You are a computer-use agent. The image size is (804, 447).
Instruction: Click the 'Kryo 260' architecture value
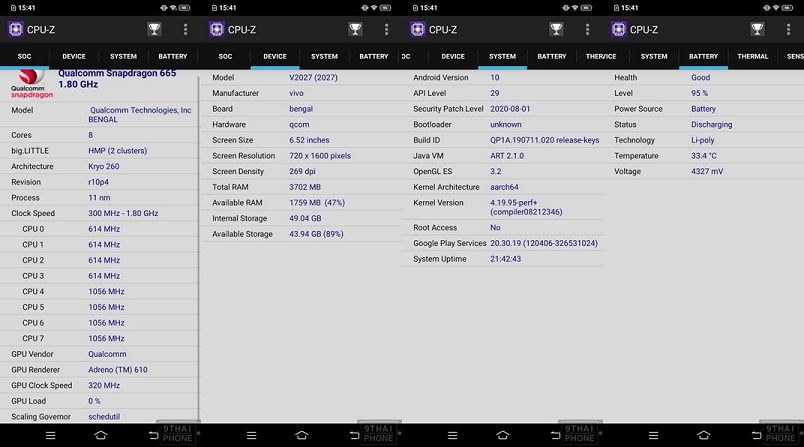(104, 166)
